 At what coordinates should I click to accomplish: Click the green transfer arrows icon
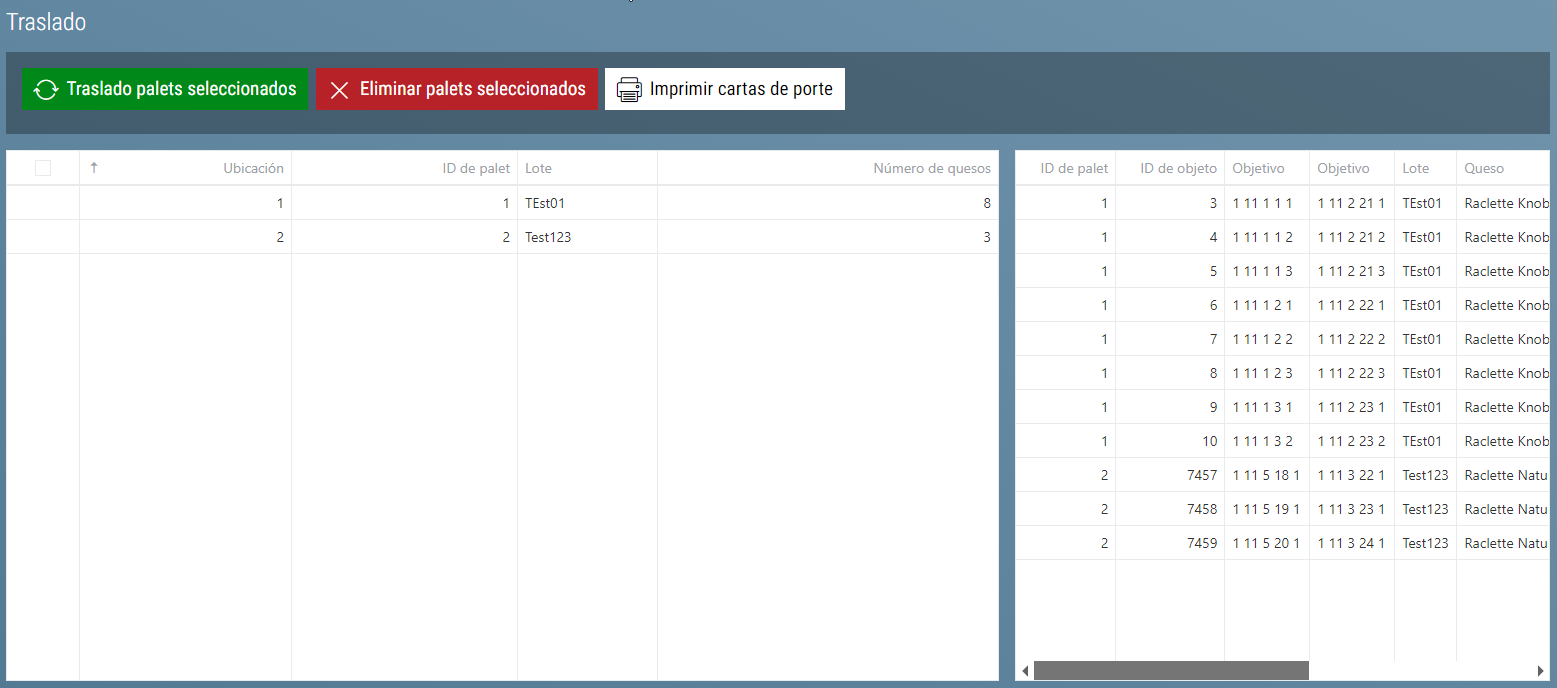(46, 90)
